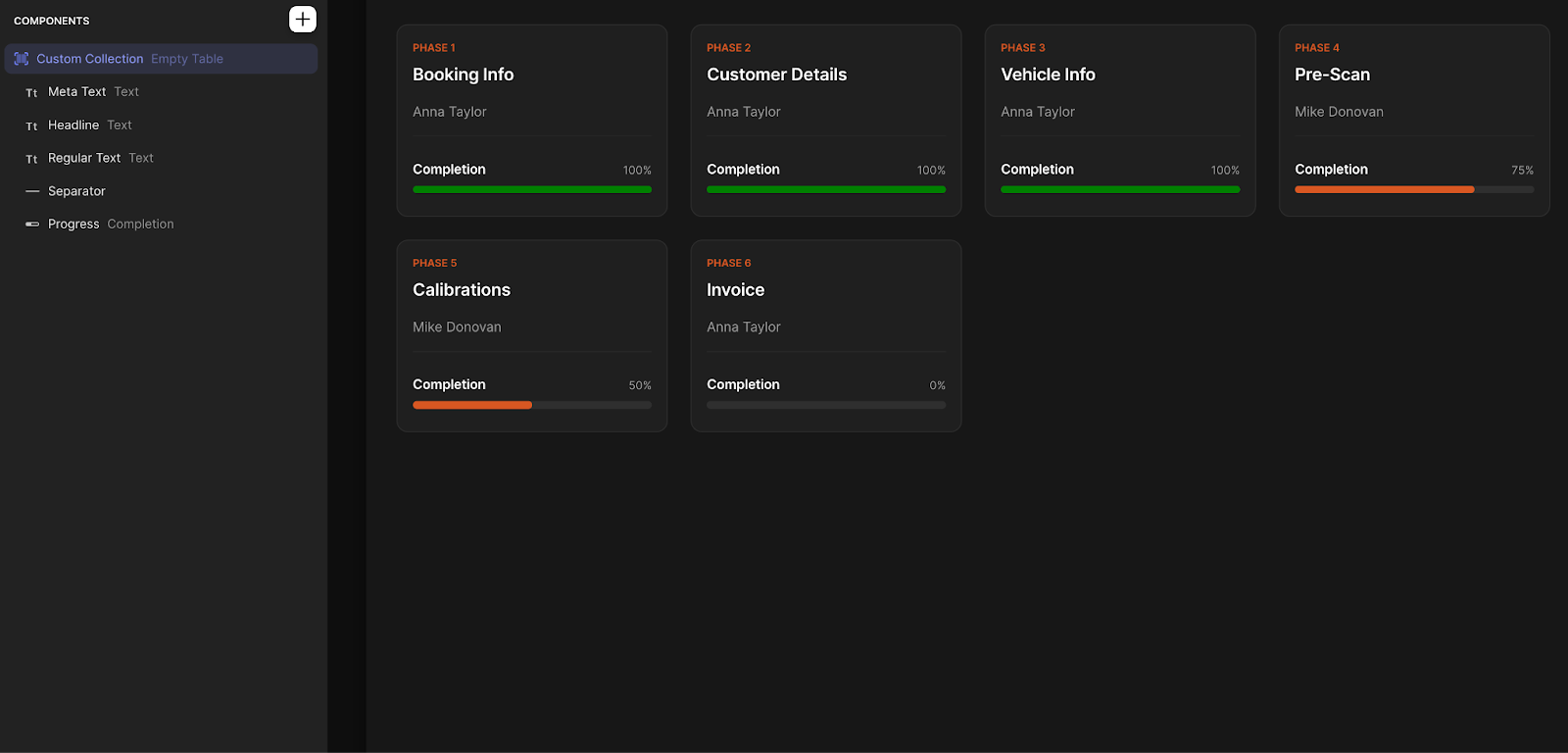This screenshot has height=753, width=1568.
Task: Click the Vehicle Info headline
Action: pyautogui.click(x=1049, y=75)
